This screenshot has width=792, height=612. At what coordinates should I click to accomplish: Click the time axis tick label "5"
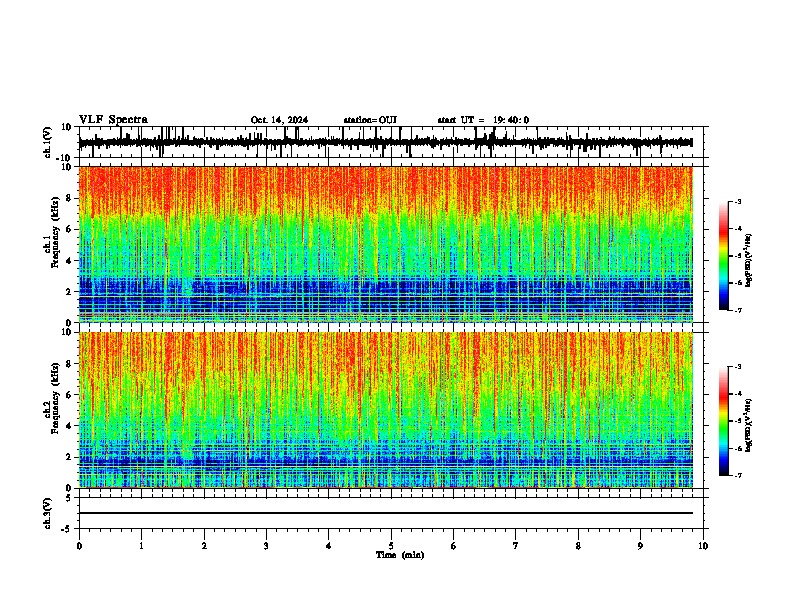[391, 546]
